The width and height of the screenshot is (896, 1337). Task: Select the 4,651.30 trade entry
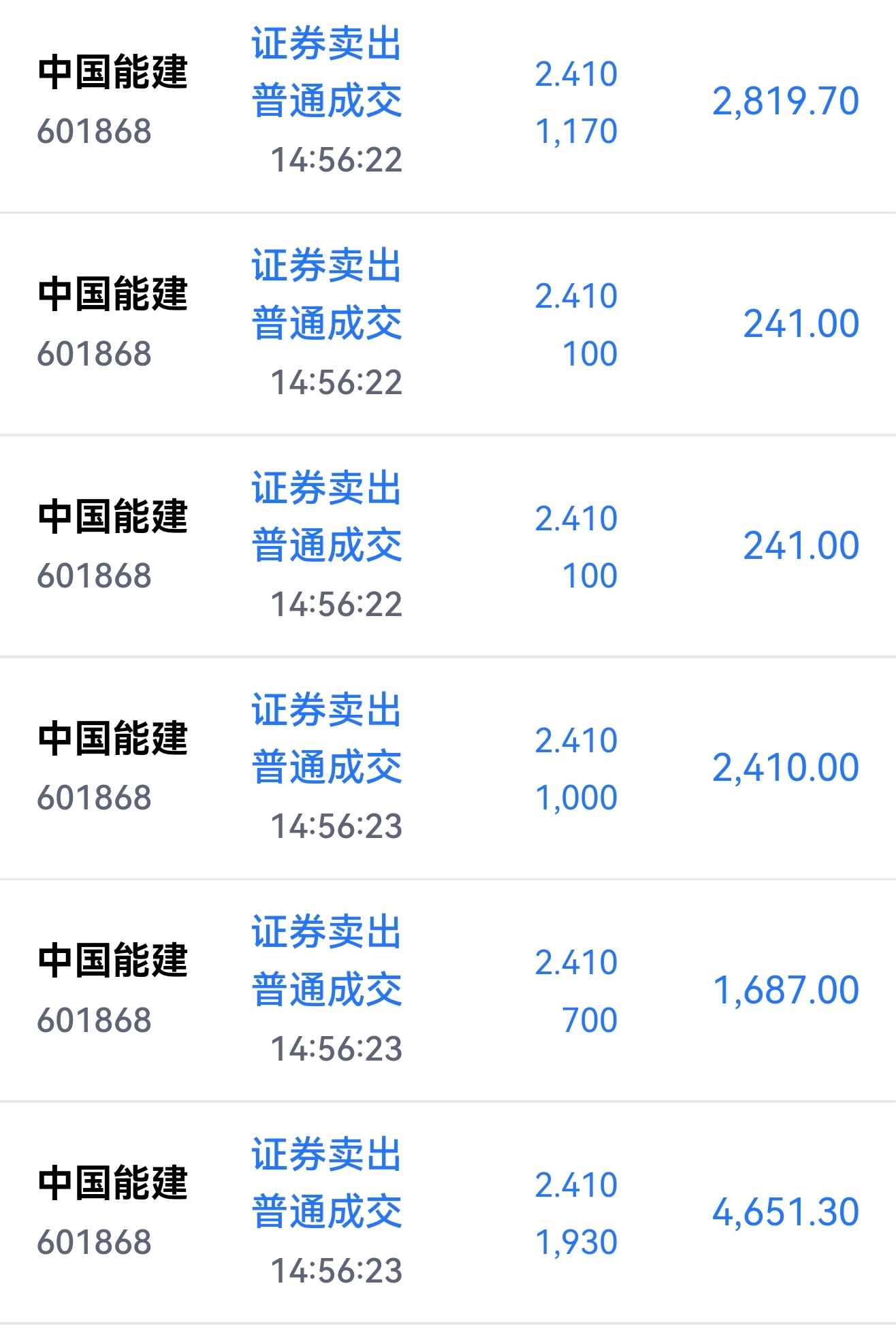448,1212
